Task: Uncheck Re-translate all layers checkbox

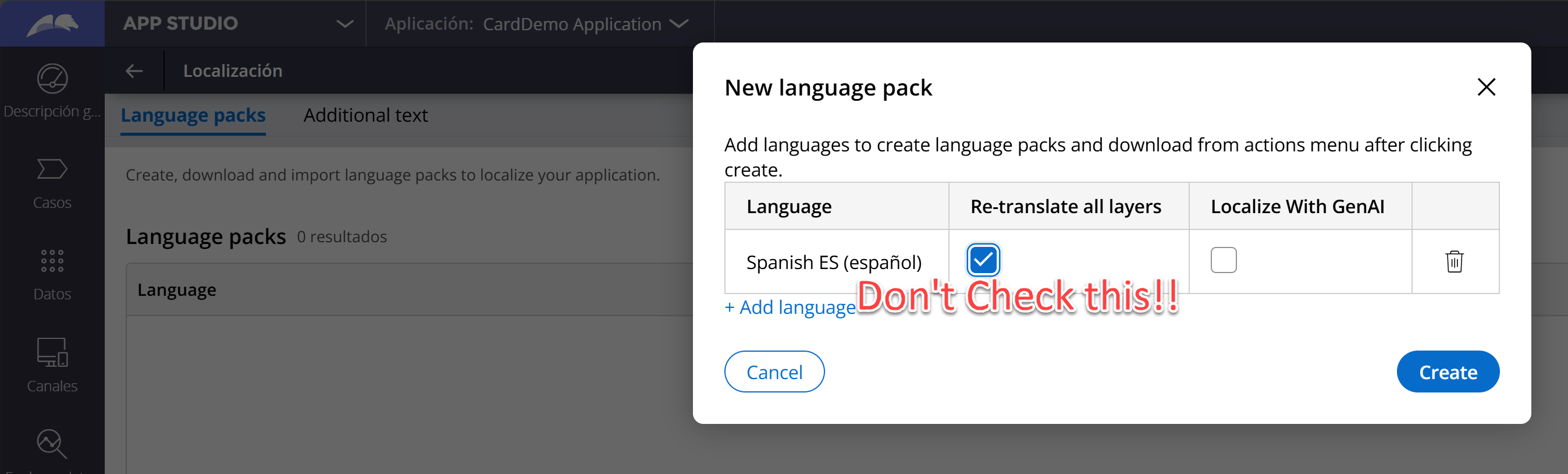Action: [983, 260]
